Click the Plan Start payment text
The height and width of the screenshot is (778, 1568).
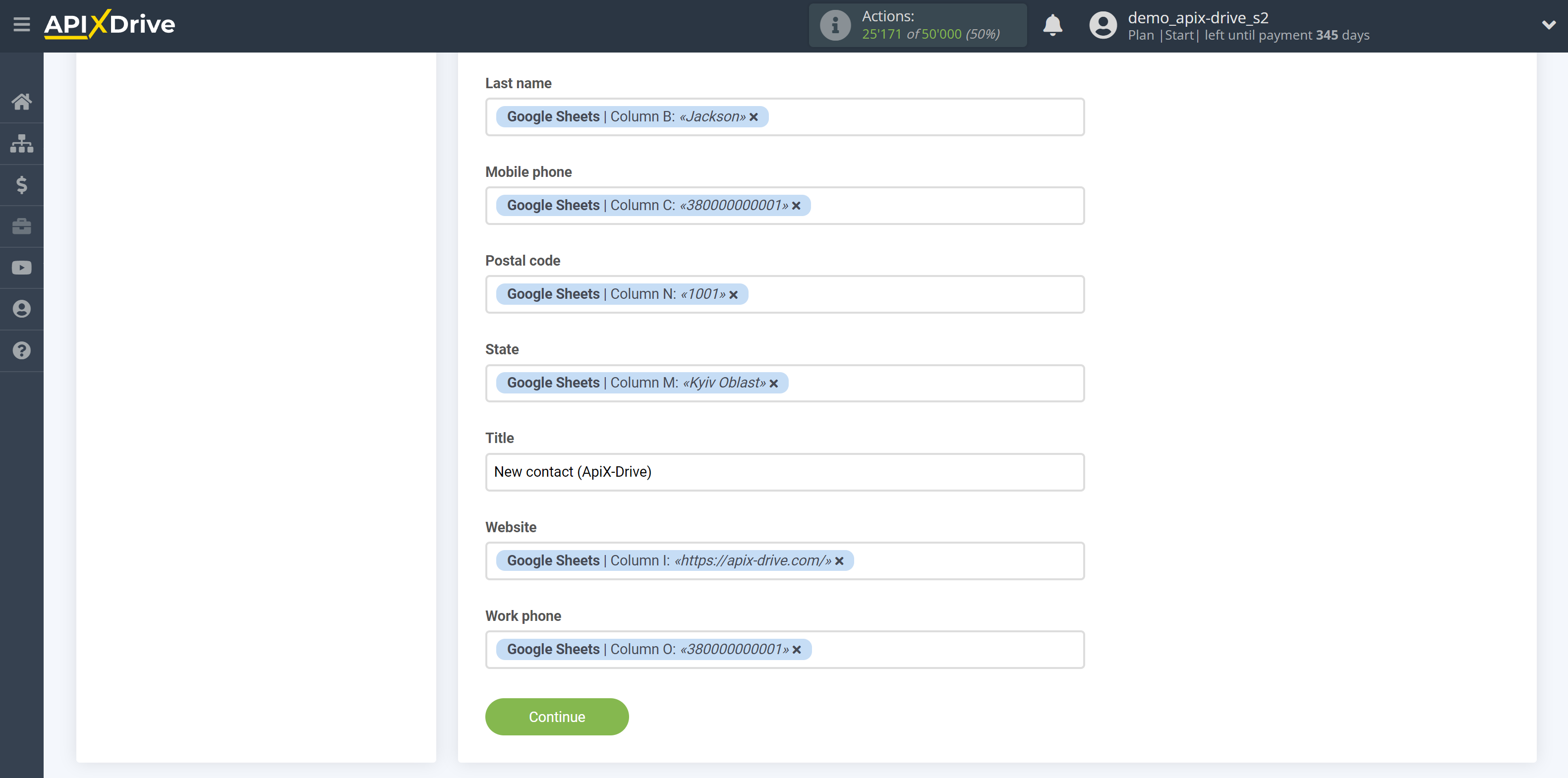pos(1248,35)
